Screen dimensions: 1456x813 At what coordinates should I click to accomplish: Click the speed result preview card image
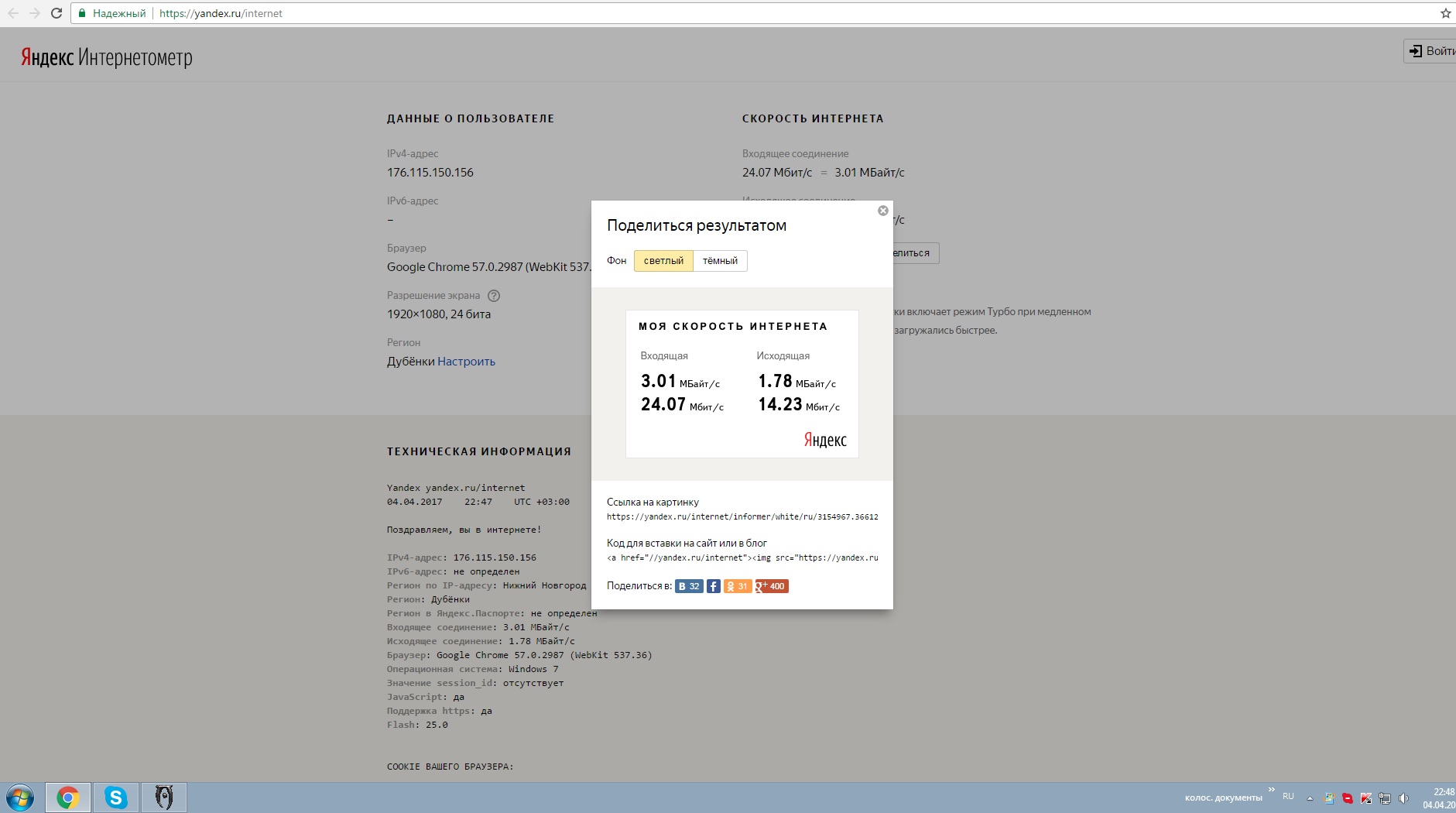point(742,384)
